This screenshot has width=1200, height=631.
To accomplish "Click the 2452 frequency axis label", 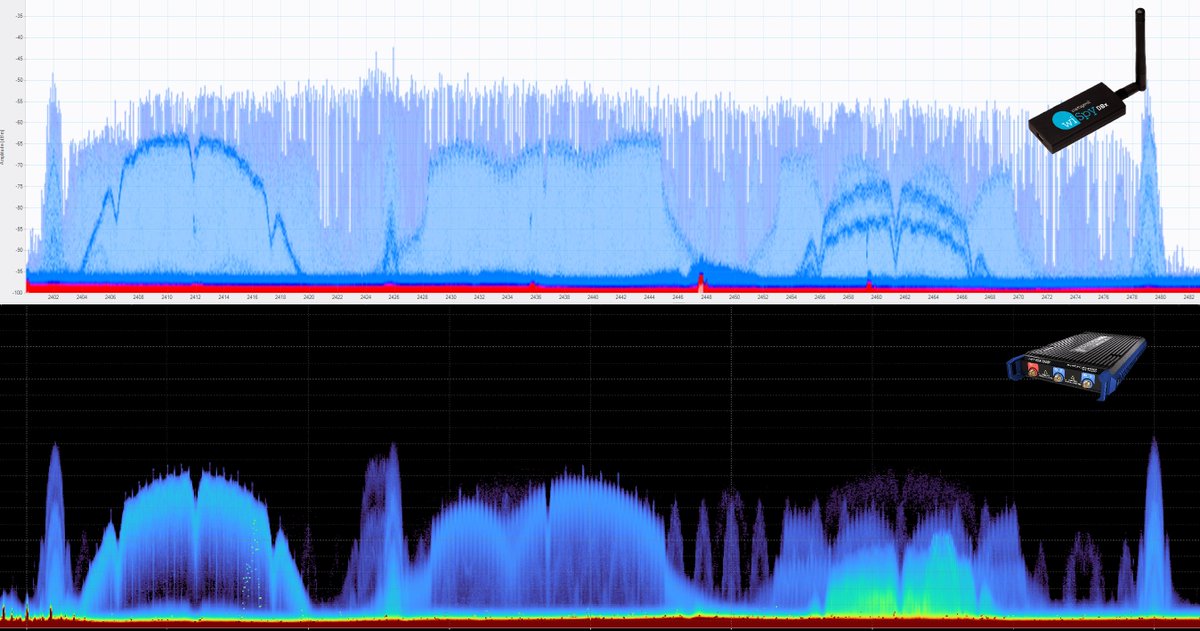I will pos(763,297).
